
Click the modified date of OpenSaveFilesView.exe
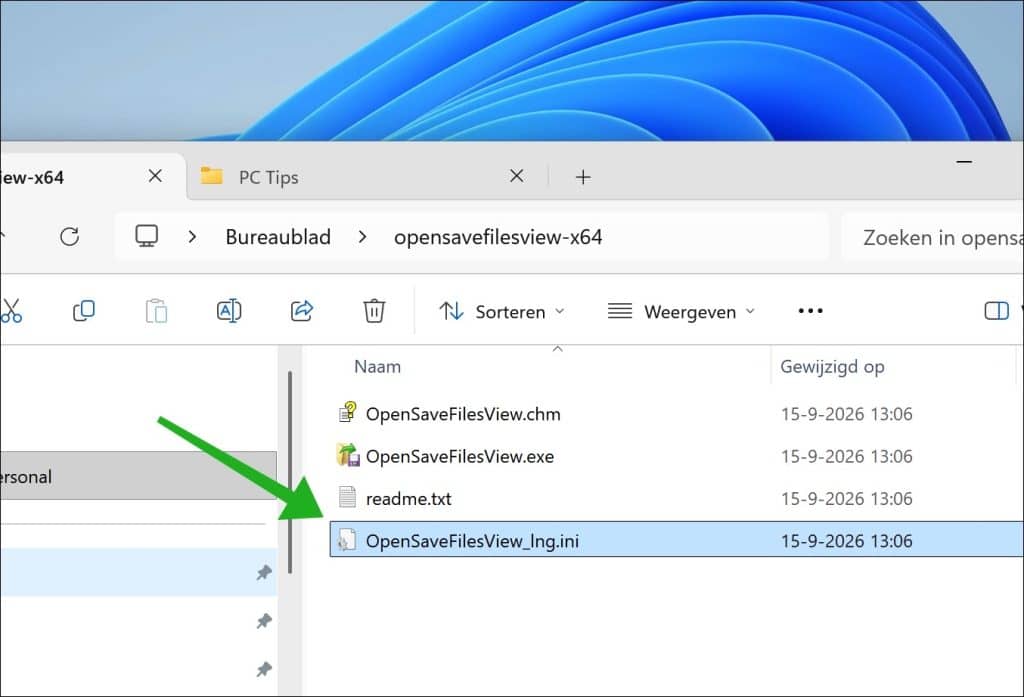point(846,457)
